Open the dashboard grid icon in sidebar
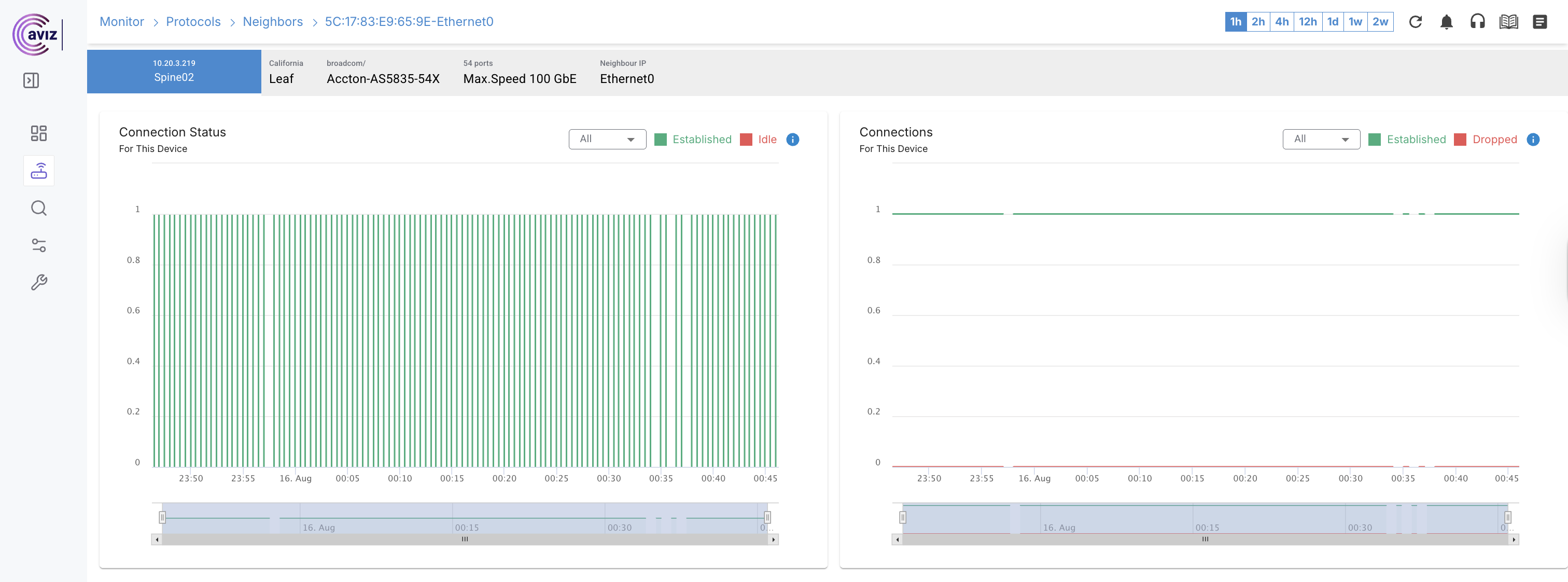 tap(38, 133)
